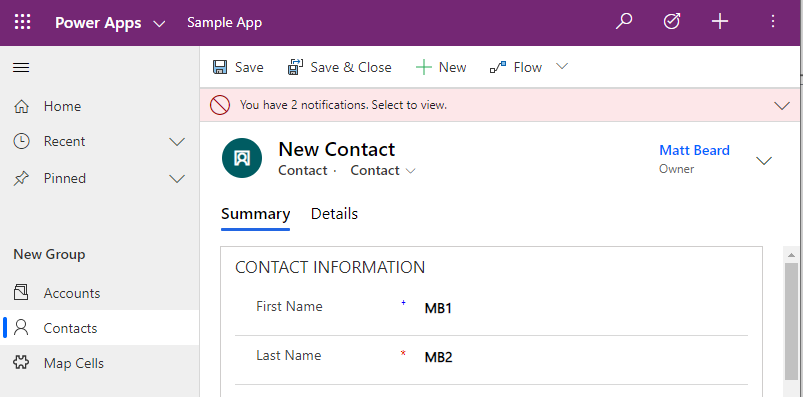Expand the Flow menu chevron

[562, 66]
